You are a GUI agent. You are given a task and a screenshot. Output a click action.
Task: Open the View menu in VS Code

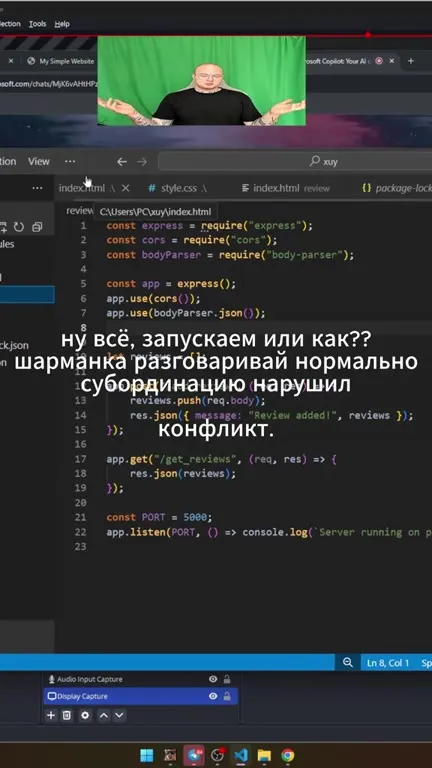point(39,162)
